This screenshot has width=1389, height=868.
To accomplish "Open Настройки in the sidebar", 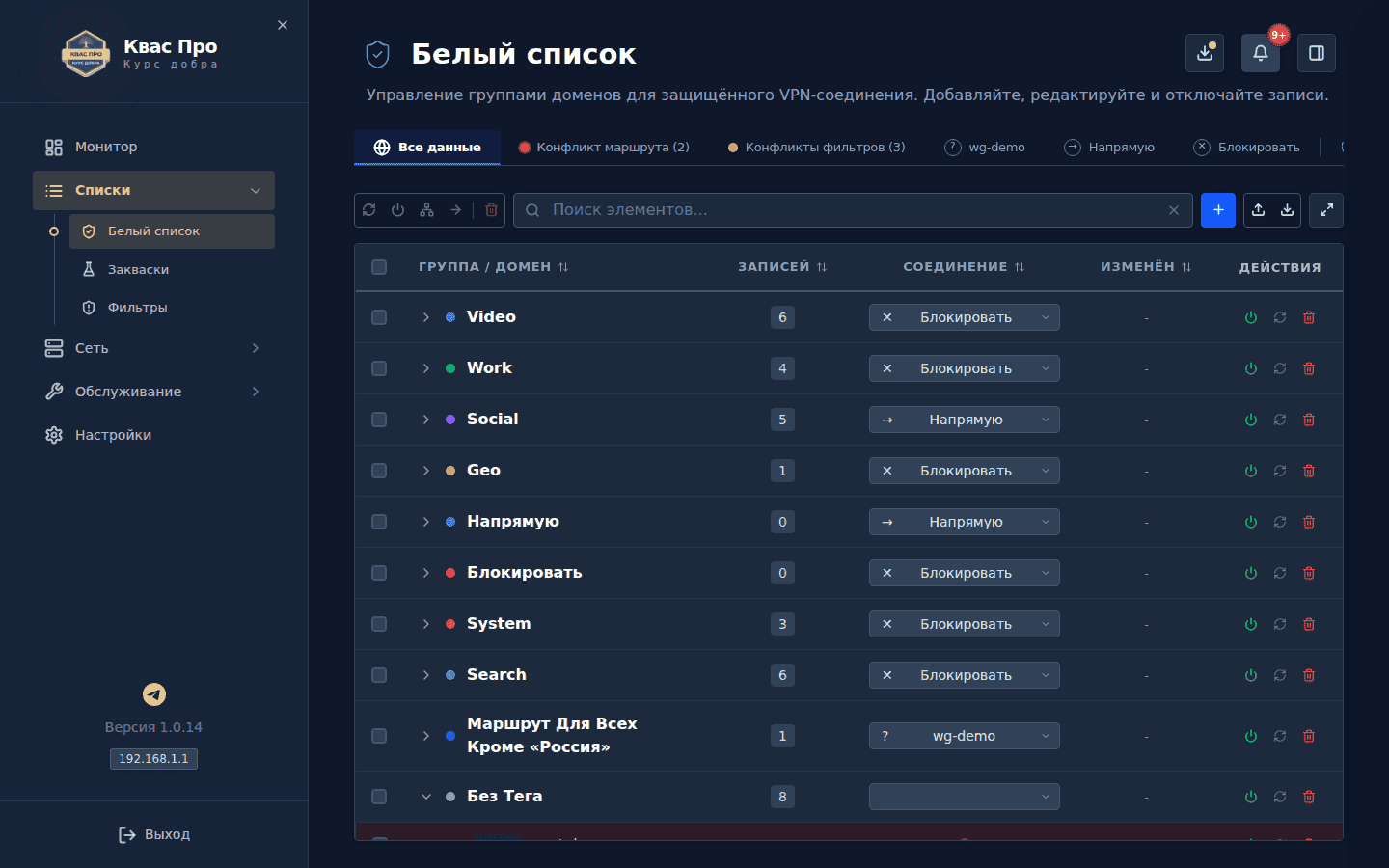I will pyautogui.click(x=154, y=435).
